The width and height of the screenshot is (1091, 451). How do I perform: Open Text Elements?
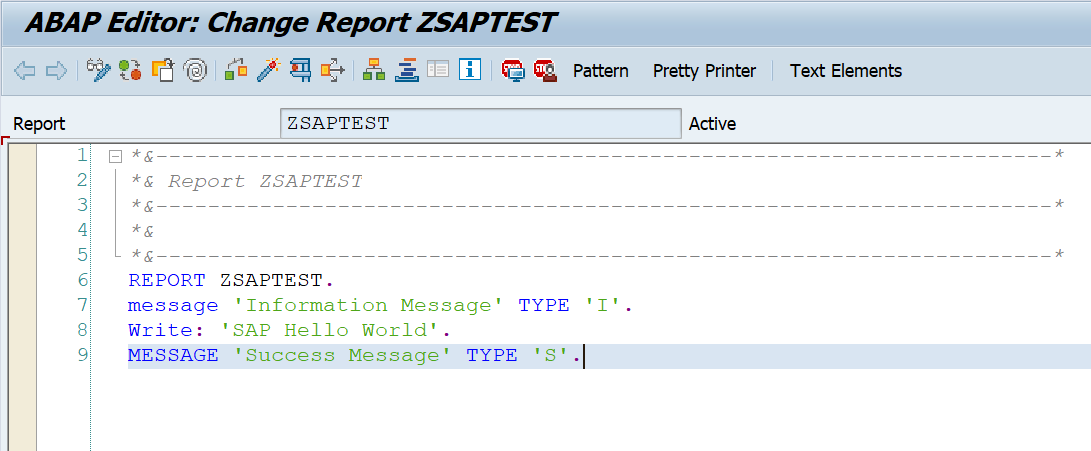[846, 71]
